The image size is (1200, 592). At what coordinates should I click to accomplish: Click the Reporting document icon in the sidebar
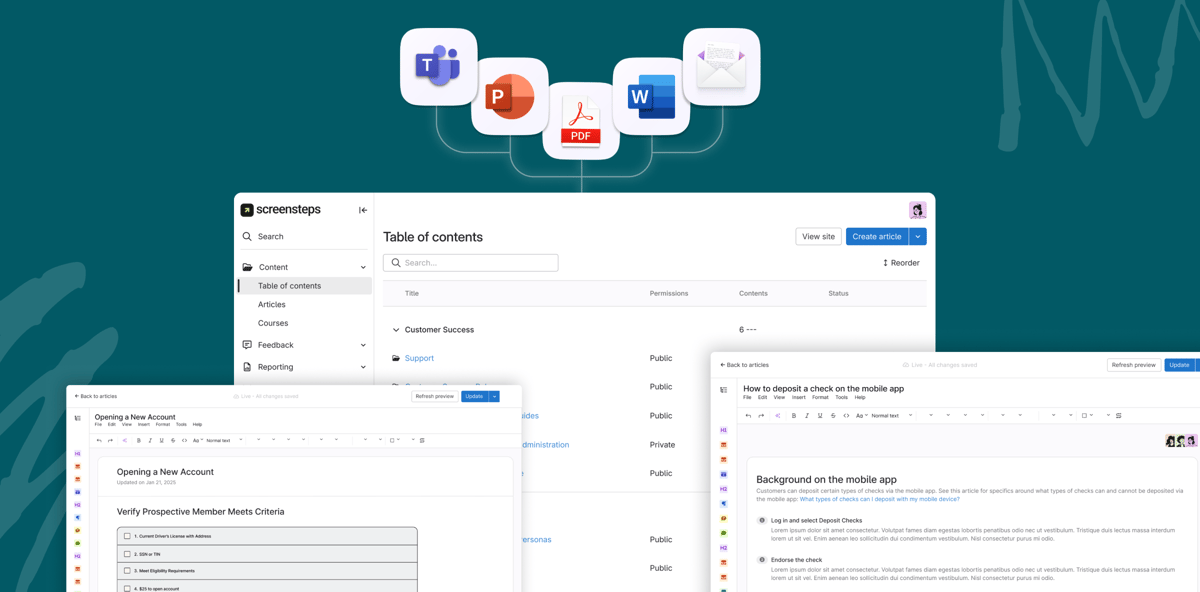[x=247, y=367]
